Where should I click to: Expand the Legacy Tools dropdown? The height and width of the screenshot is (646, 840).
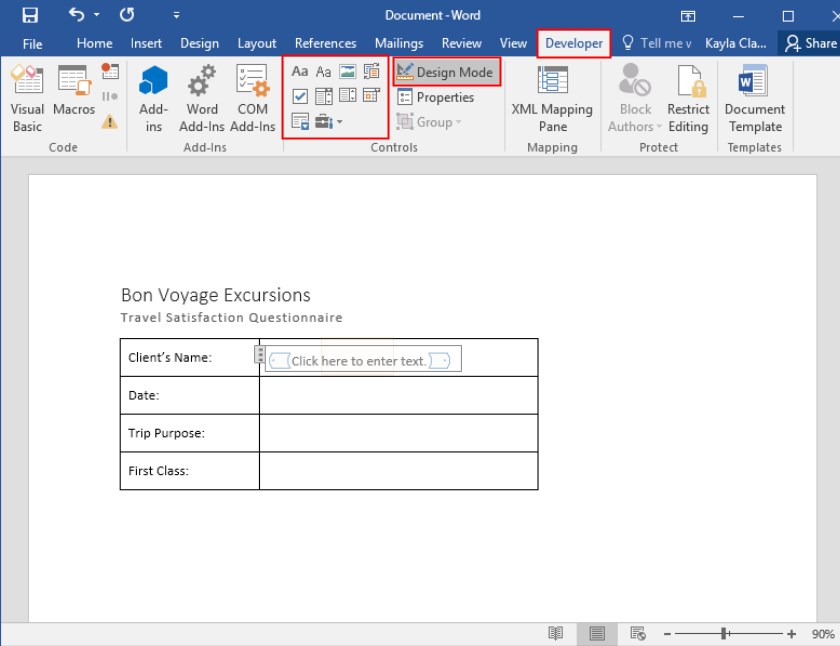point(339,121)
